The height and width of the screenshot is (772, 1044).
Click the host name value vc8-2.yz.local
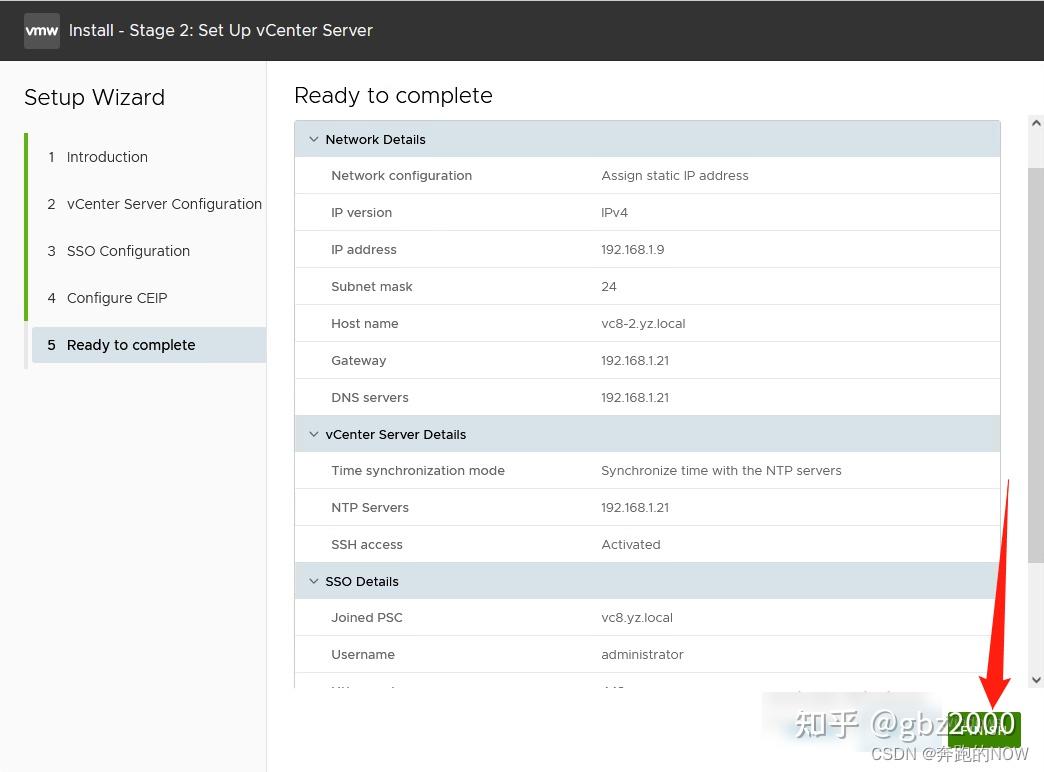tap(643, 324)
